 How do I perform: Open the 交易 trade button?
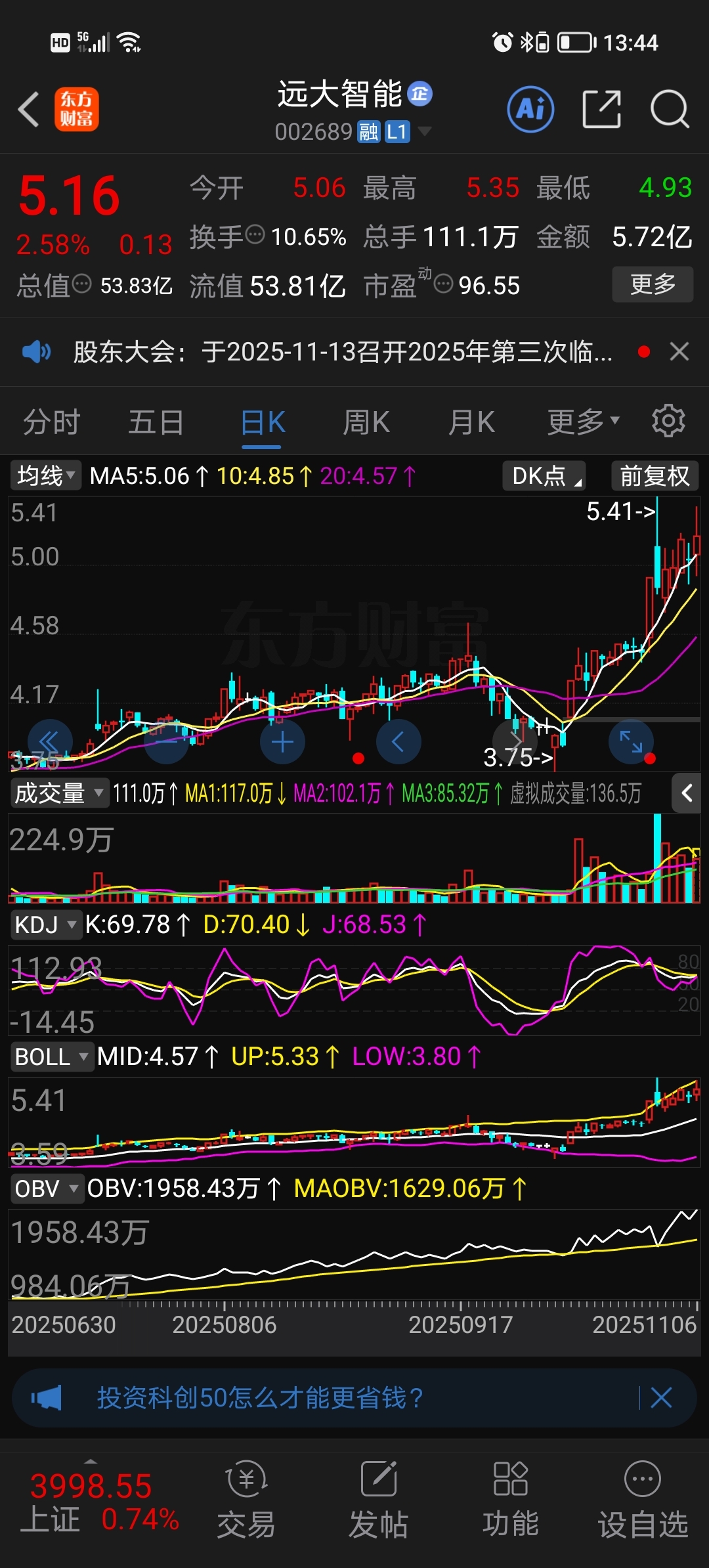[246, 1501]
